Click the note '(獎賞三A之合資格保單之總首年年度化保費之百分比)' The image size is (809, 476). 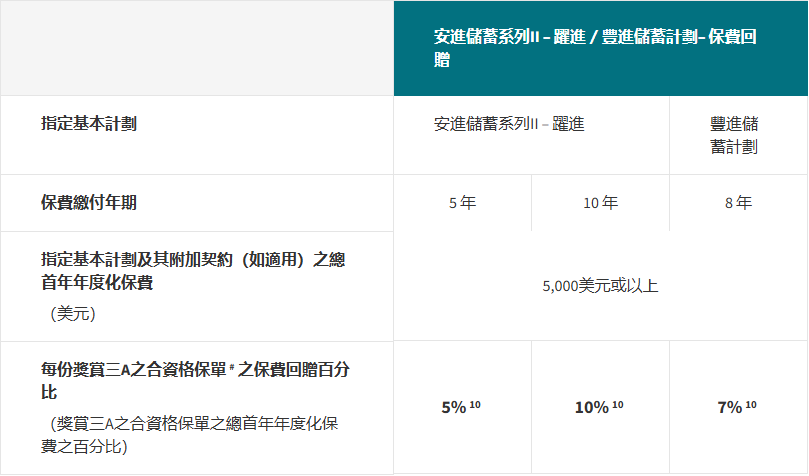click(x=189, y=435)
